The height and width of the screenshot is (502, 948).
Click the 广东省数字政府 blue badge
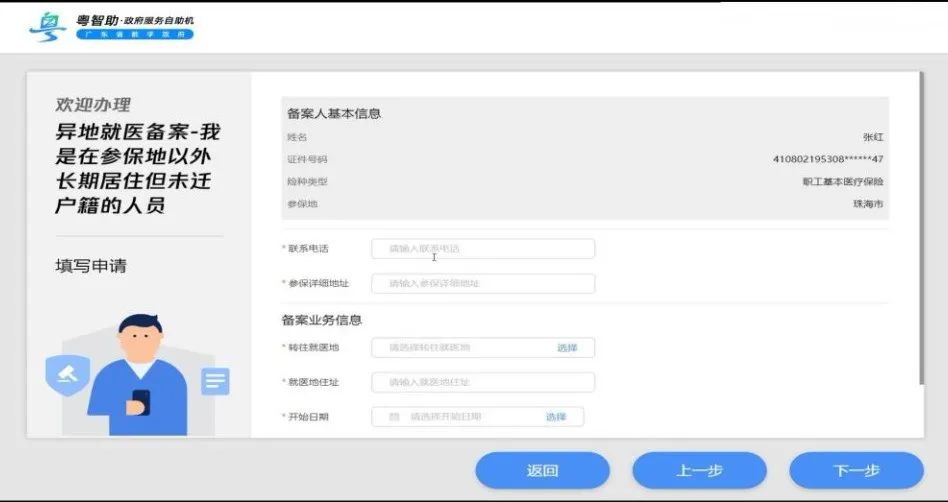click(x=135, y=34)
